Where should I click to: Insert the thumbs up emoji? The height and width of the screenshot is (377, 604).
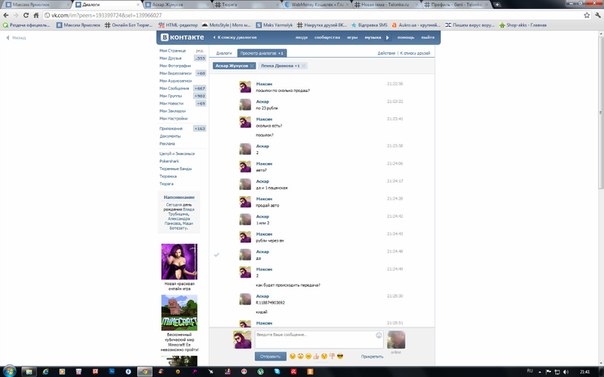point(316,356)
